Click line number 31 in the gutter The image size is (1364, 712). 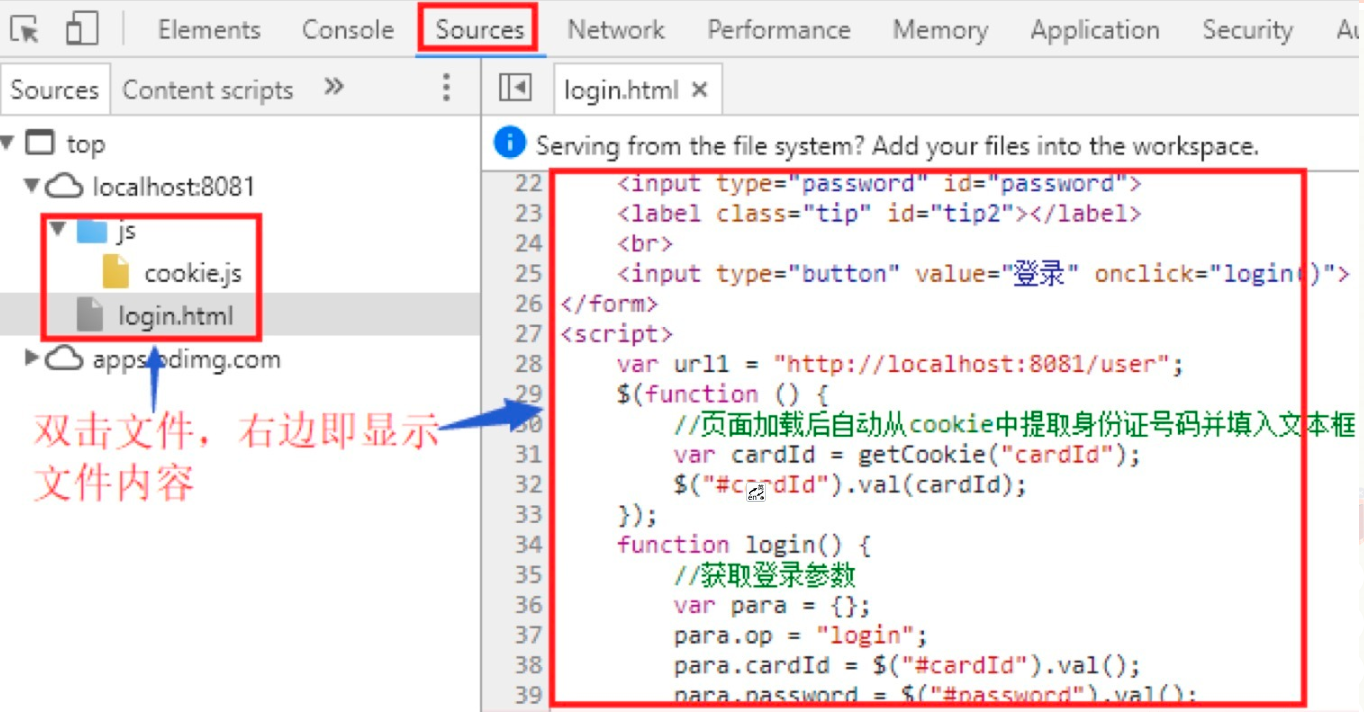click(x=528, y=455)
